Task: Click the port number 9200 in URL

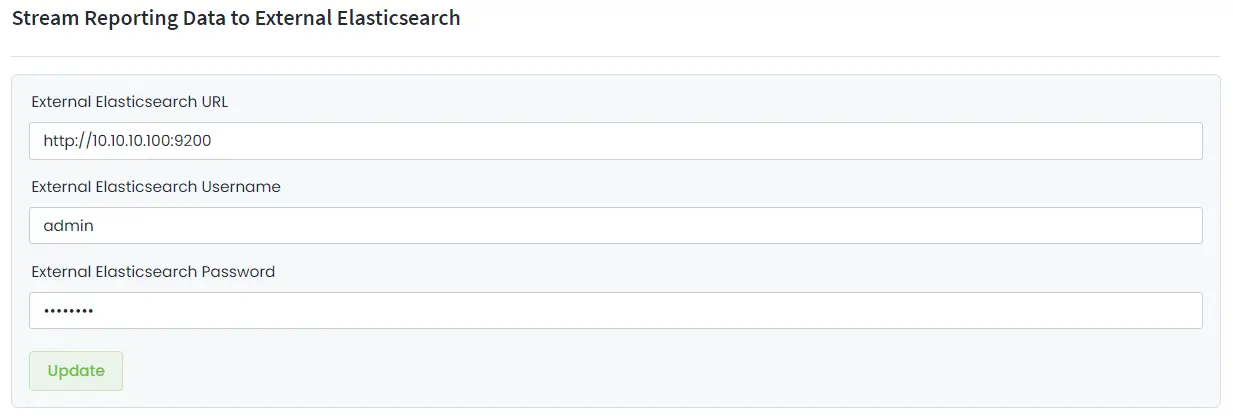Action: (x=192, y=141)
